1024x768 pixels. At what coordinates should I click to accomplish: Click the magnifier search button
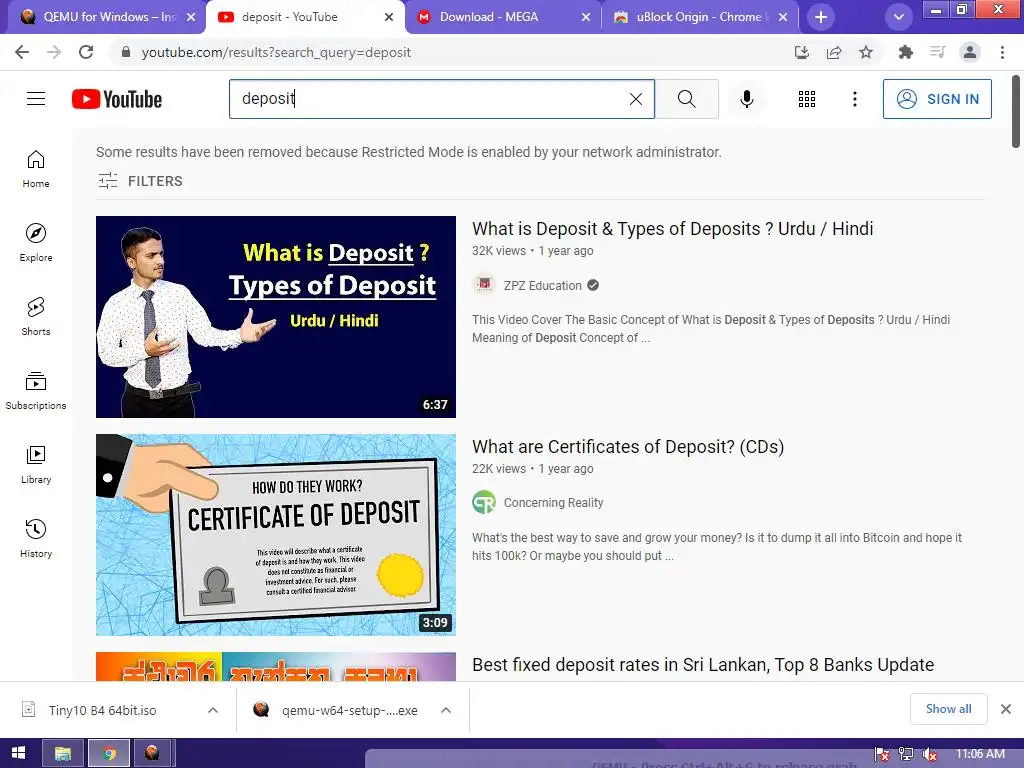[686, 99]
